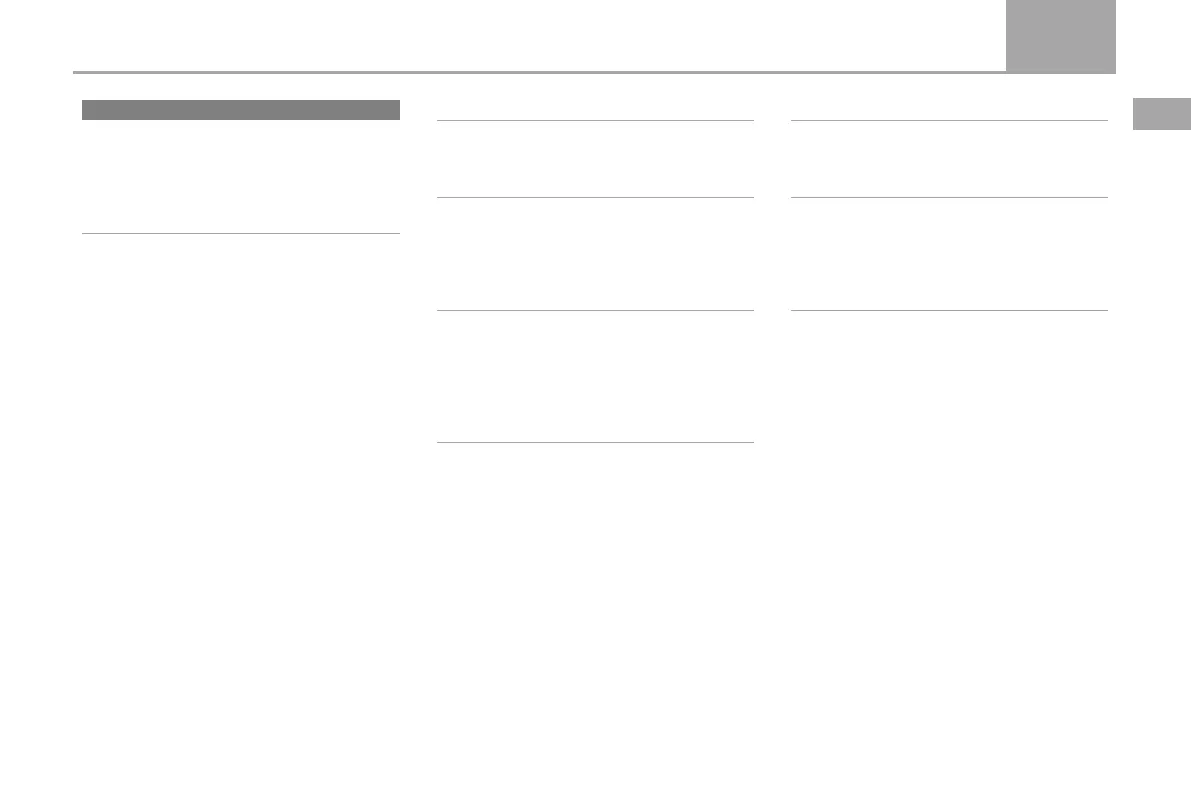Select blank section under the dark gray bar
1191x794 pixels.
[x=241, y=176]
